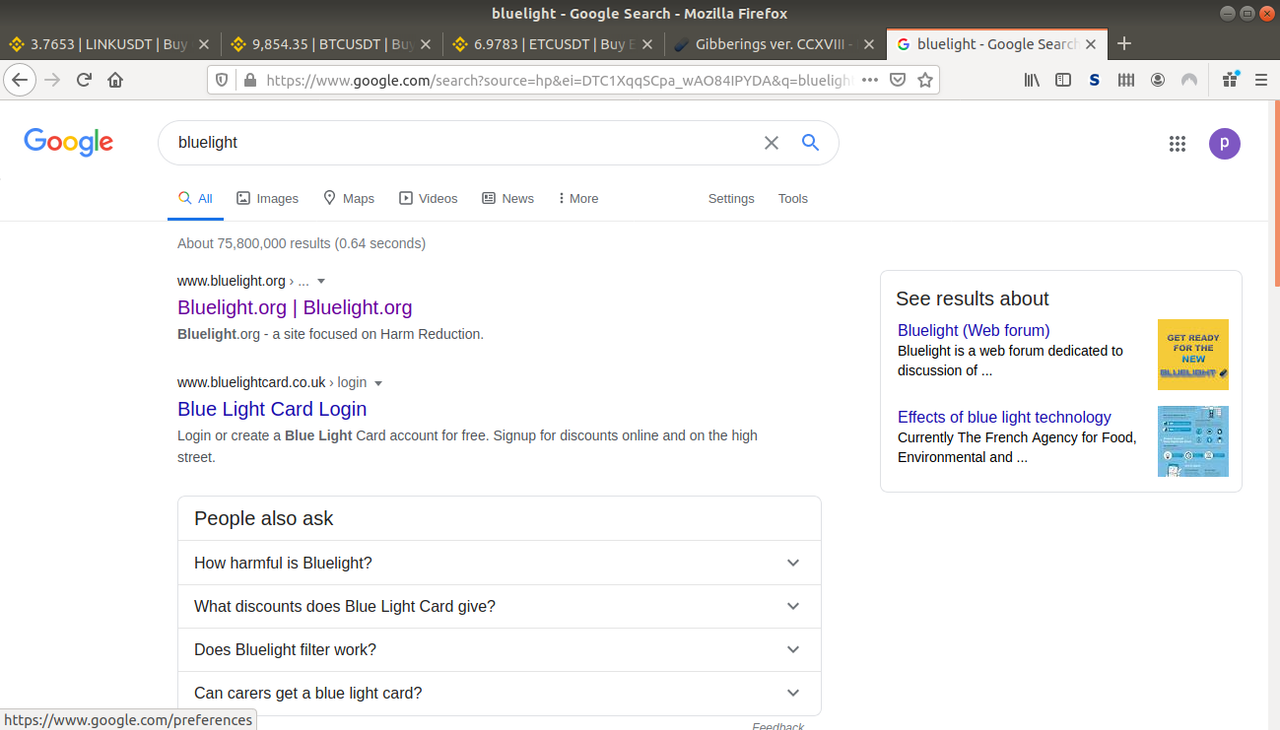Open the Firefox hamburger menu
Screen dimensions: 1280x730
tap(1261, 80)
